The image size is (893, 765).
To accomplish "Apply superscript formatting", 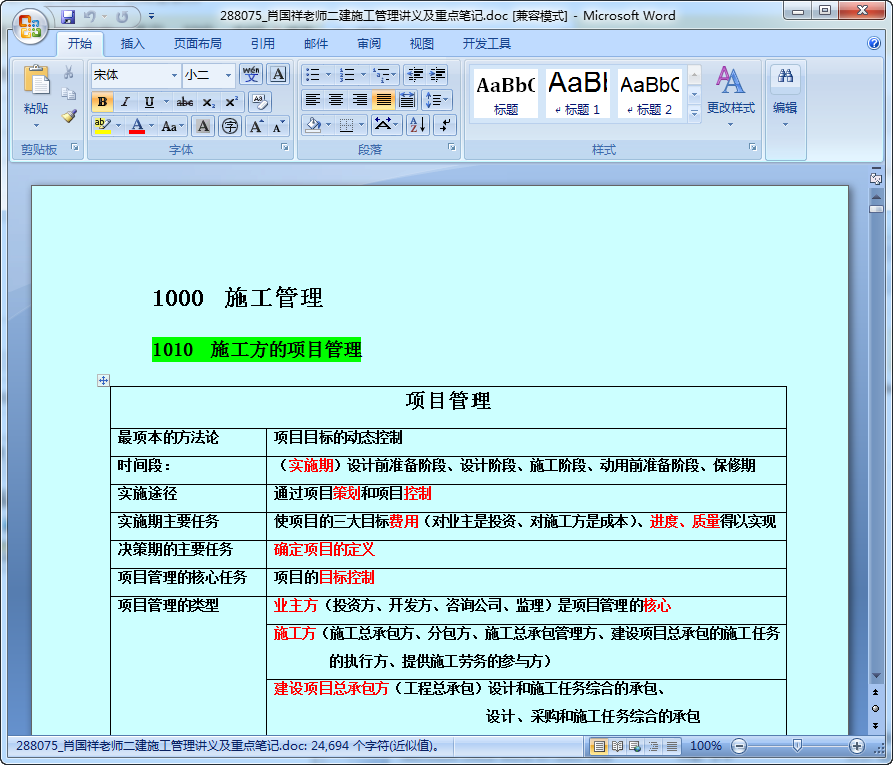I will tap(231, 102).
